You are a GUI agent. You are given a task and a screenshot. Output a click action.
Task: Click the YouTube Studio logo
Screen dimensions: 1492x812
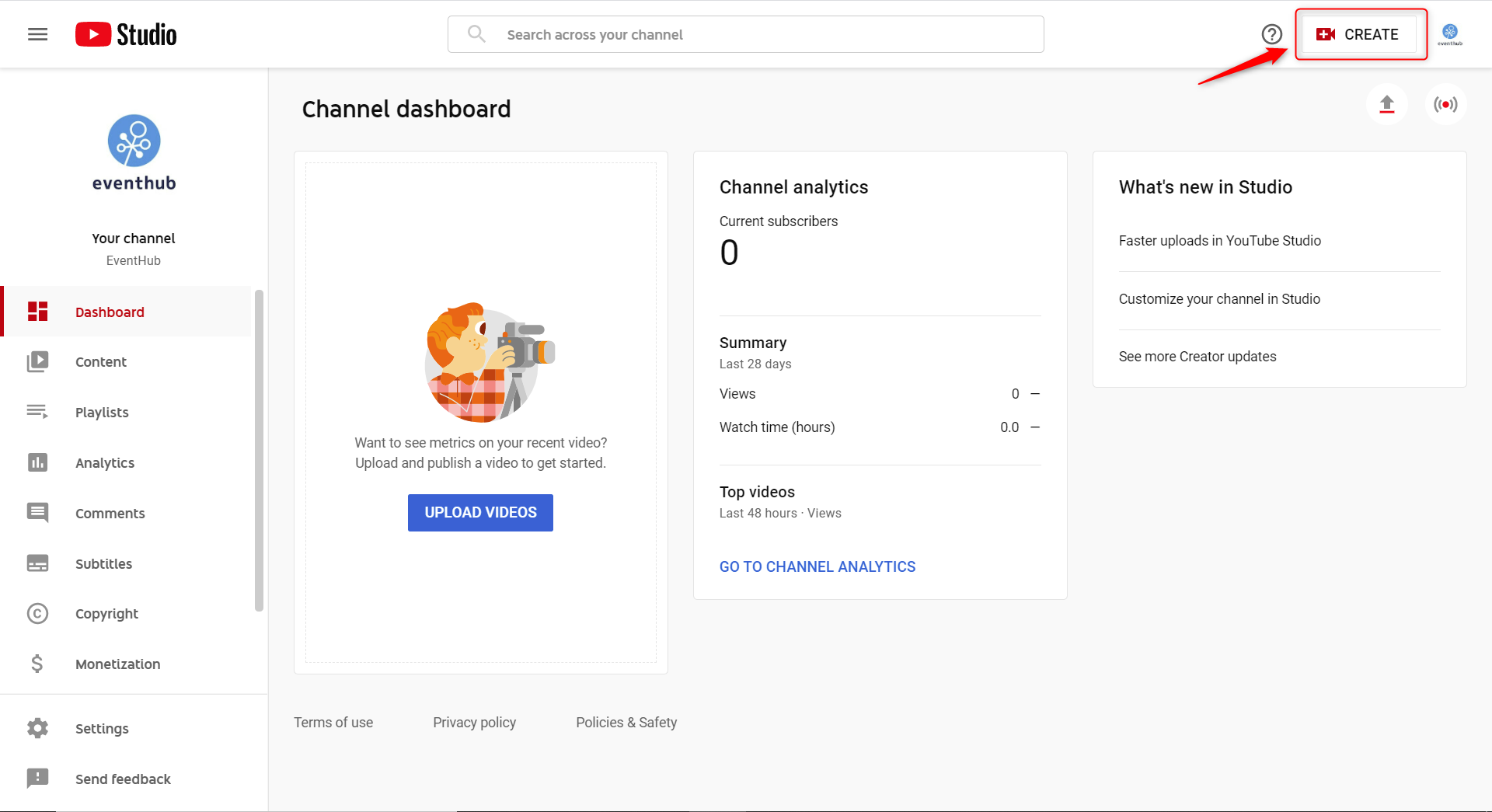click(x=126, y=34)
